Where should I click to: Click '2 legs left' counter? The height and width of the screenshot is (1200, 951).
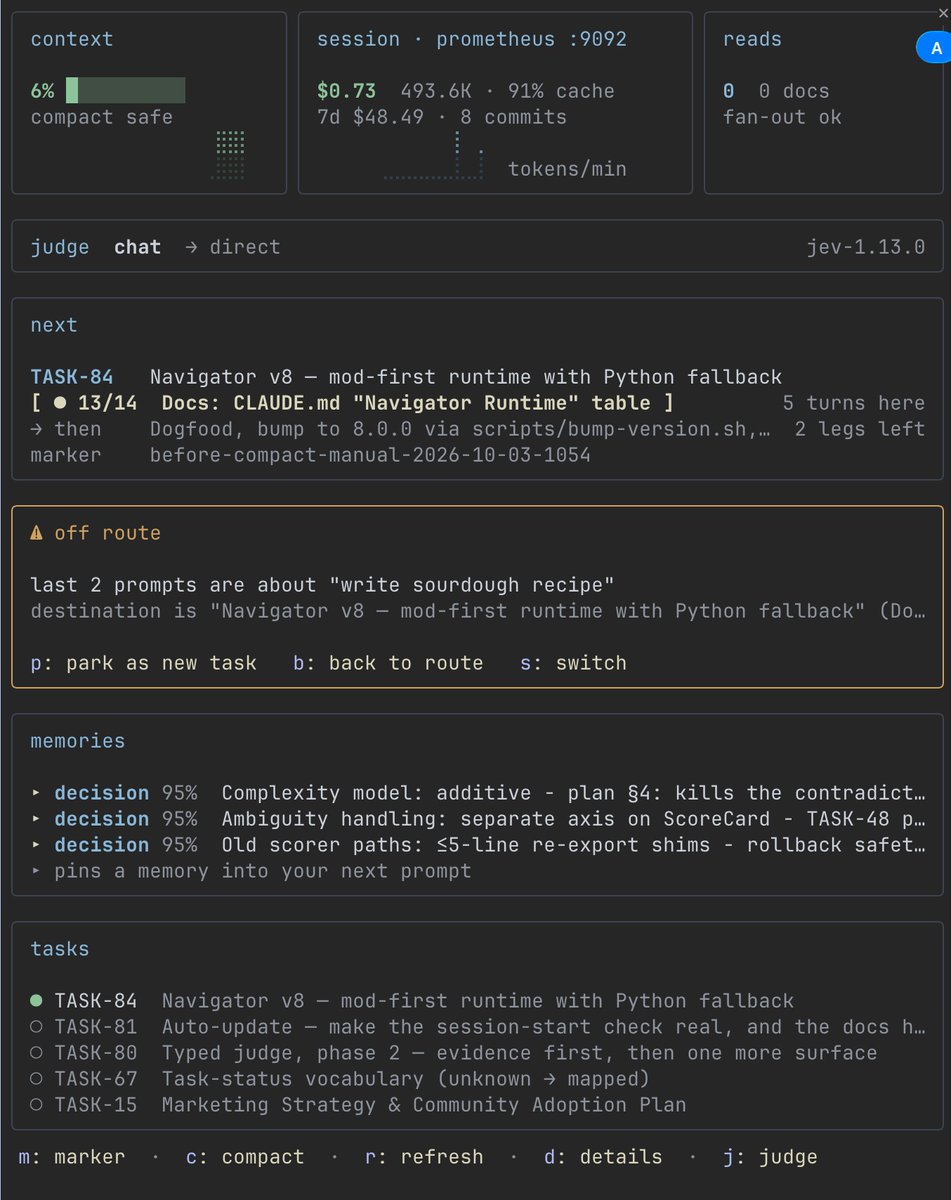(860, 429)
